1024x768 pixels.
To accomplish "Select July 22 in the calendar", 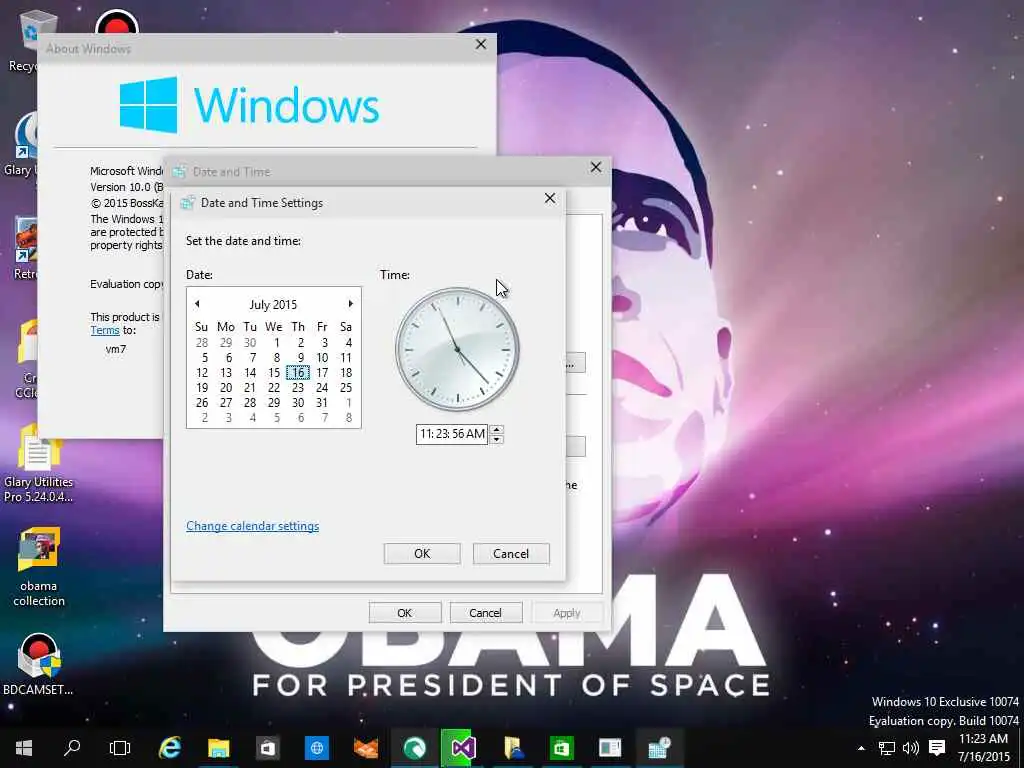I will [274, 388].
